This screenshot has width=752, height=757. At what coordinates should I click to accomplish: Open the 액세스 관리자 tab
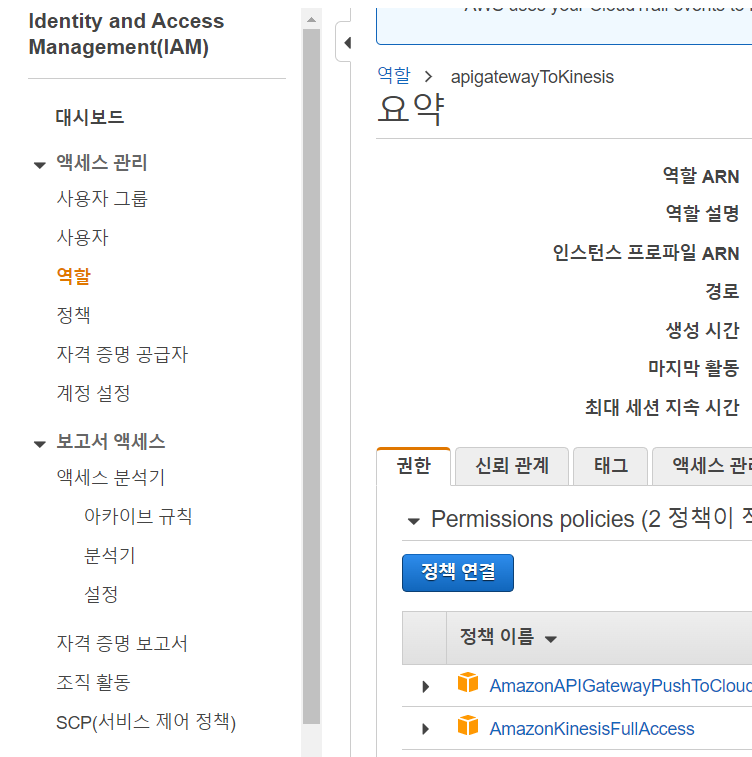tap(702, 466)
